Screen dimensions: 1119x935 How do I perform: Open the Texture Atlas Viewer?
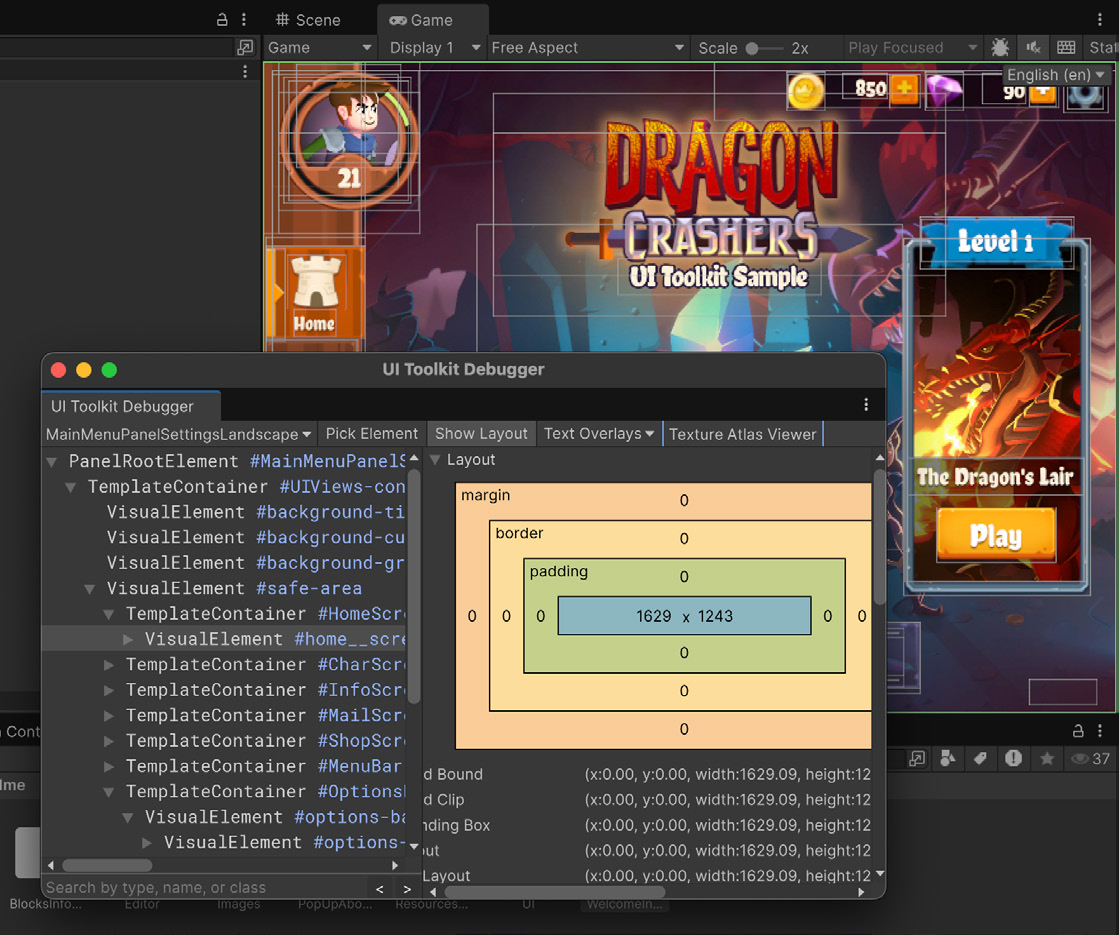click(x=742, y=434)
